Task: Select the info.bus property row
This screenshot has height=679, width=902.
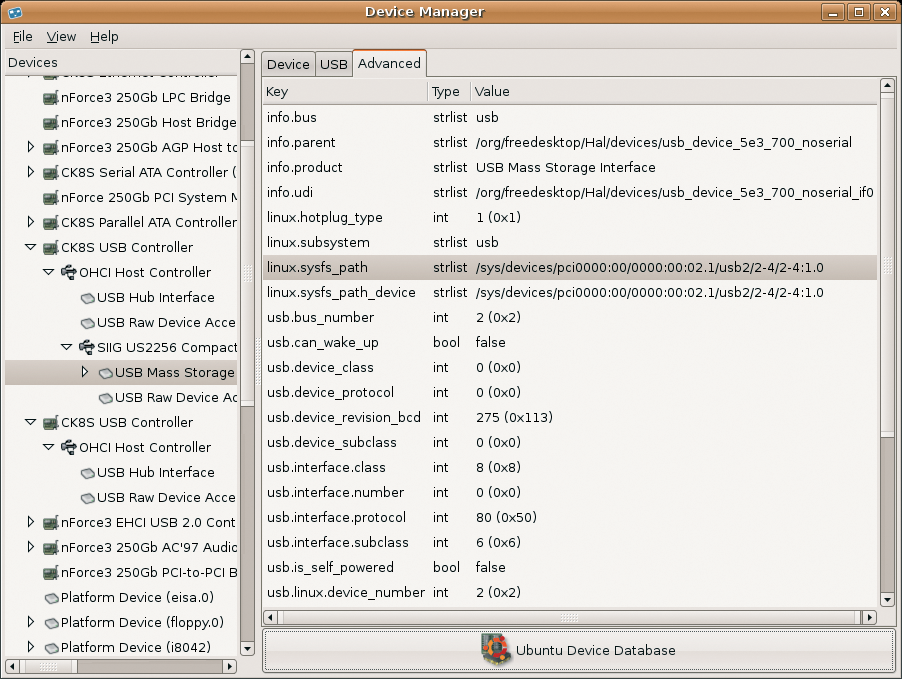Action: click(x=570, y=117)
